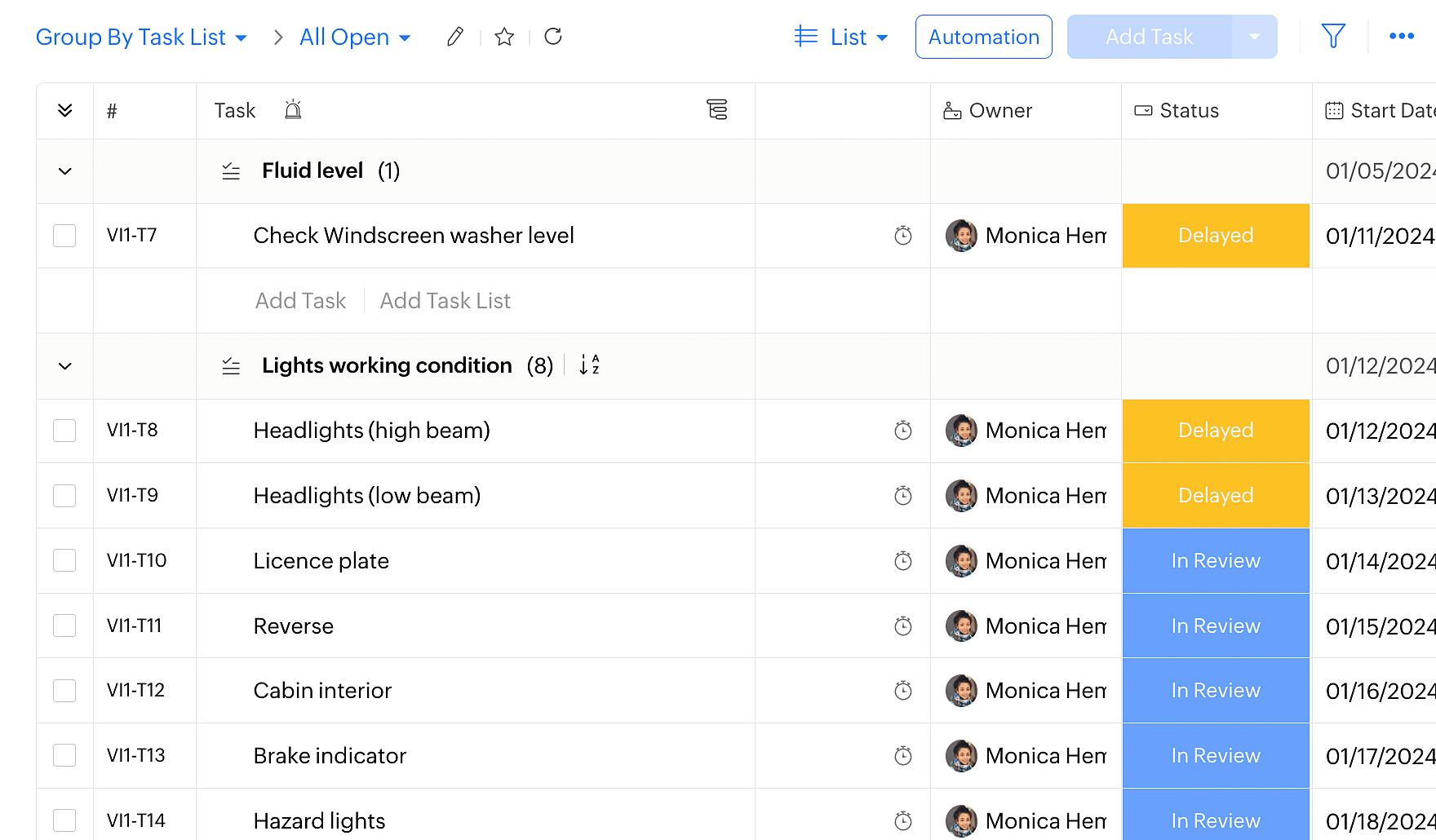Open the Group By Task List dropdown

[141, 38]
